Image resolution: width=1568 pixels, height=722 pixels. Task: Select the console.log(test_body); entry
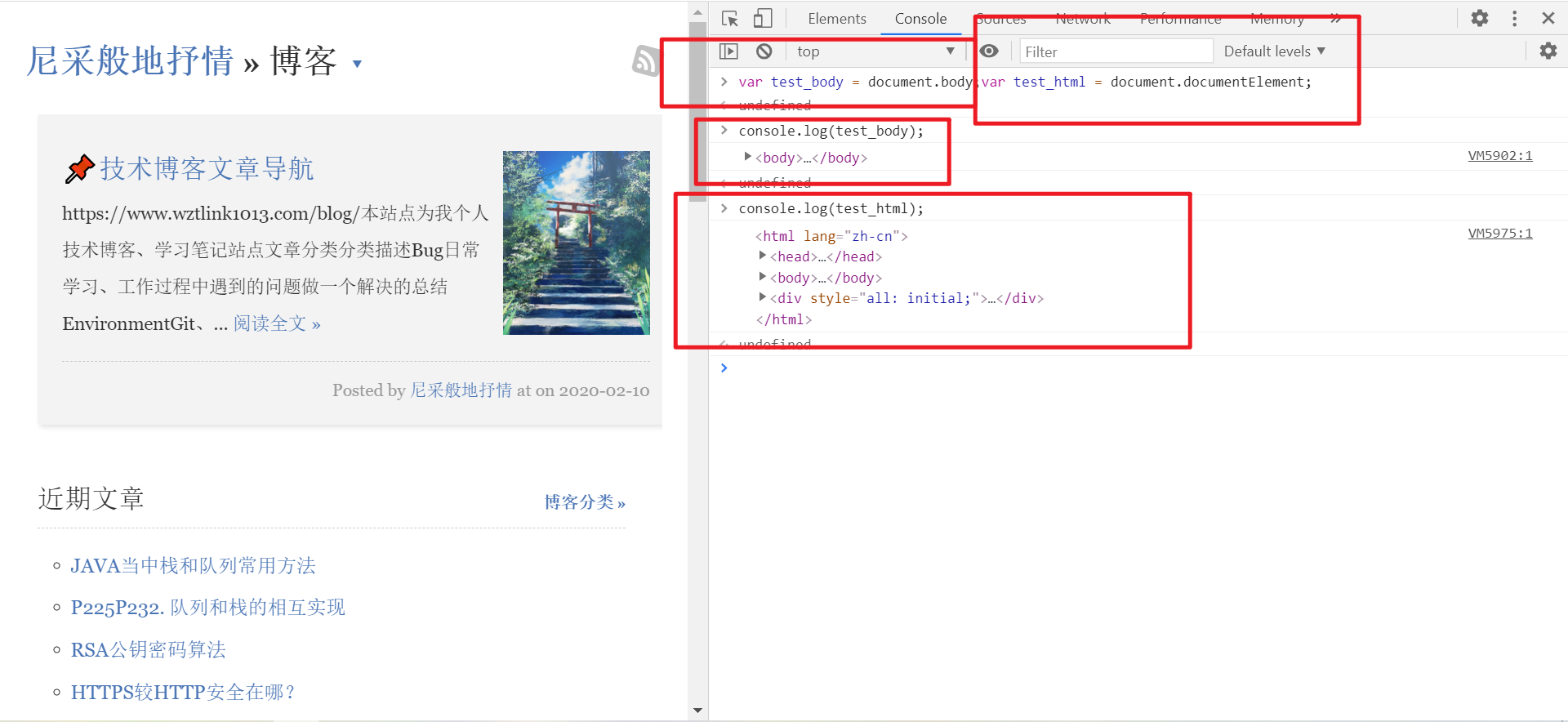[831, 131]
